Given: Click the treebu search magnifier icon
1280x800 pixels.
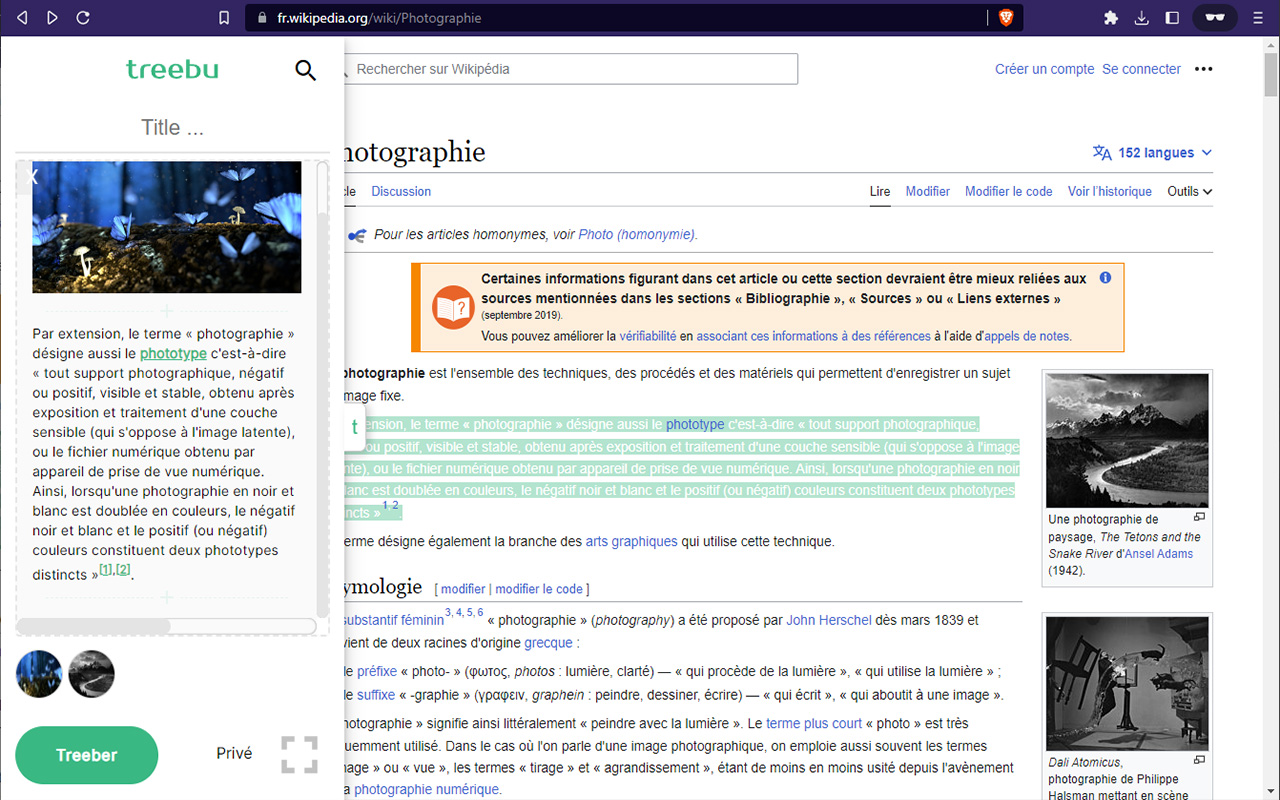Looking at the screenshot, I should 306,70.
